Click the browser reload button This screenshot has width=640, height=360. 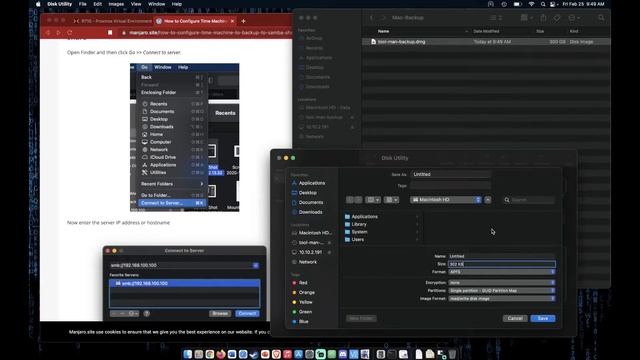pyautogui.click(x=70, y=32)
